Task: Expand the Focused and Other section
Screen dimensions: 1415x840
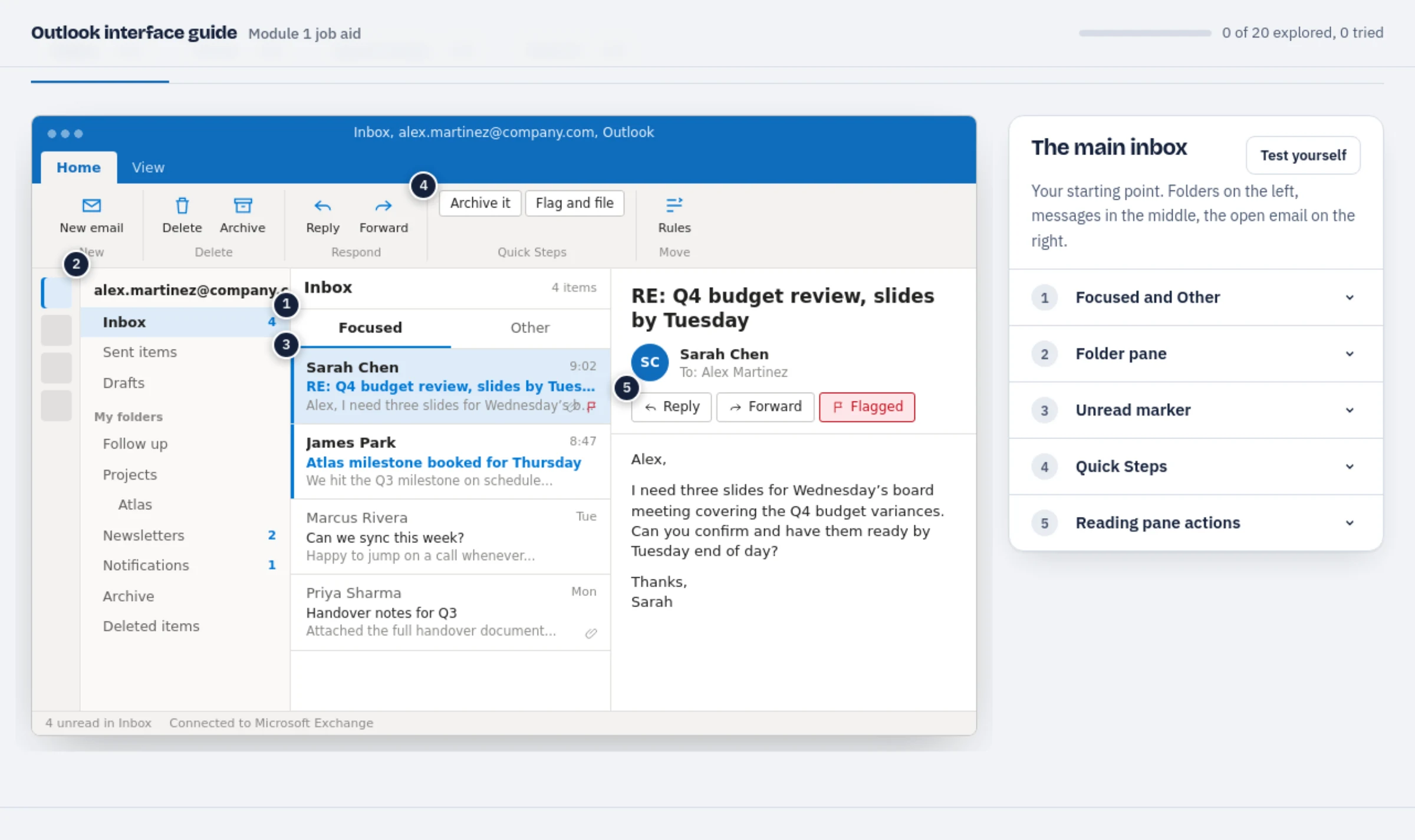Action: pyautogui.click(x=1196, y=297)
